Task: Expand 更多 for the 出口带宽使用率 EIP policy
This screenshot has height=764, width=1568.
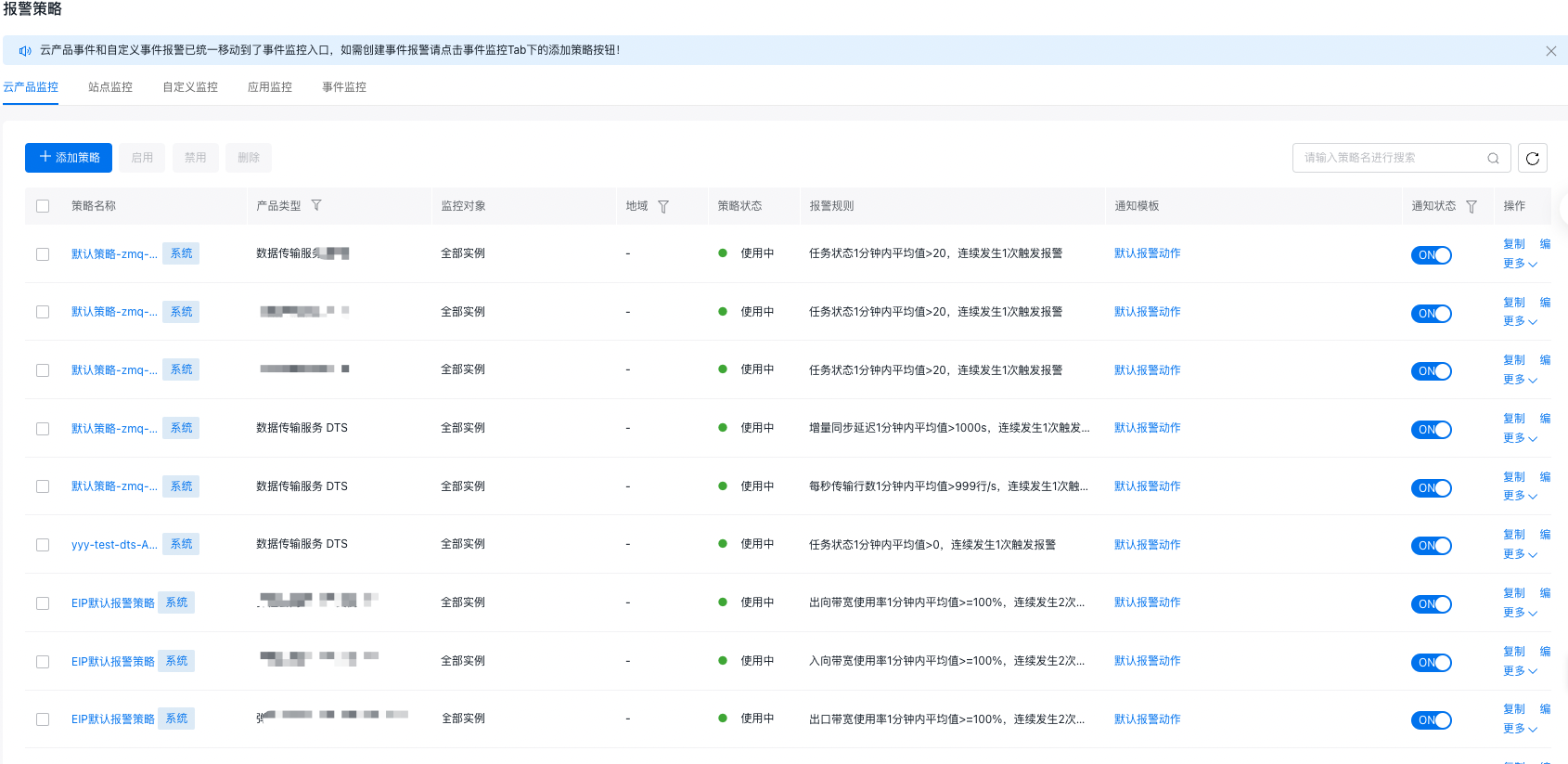Action: pyautogui.click(x=1520, y=729)
